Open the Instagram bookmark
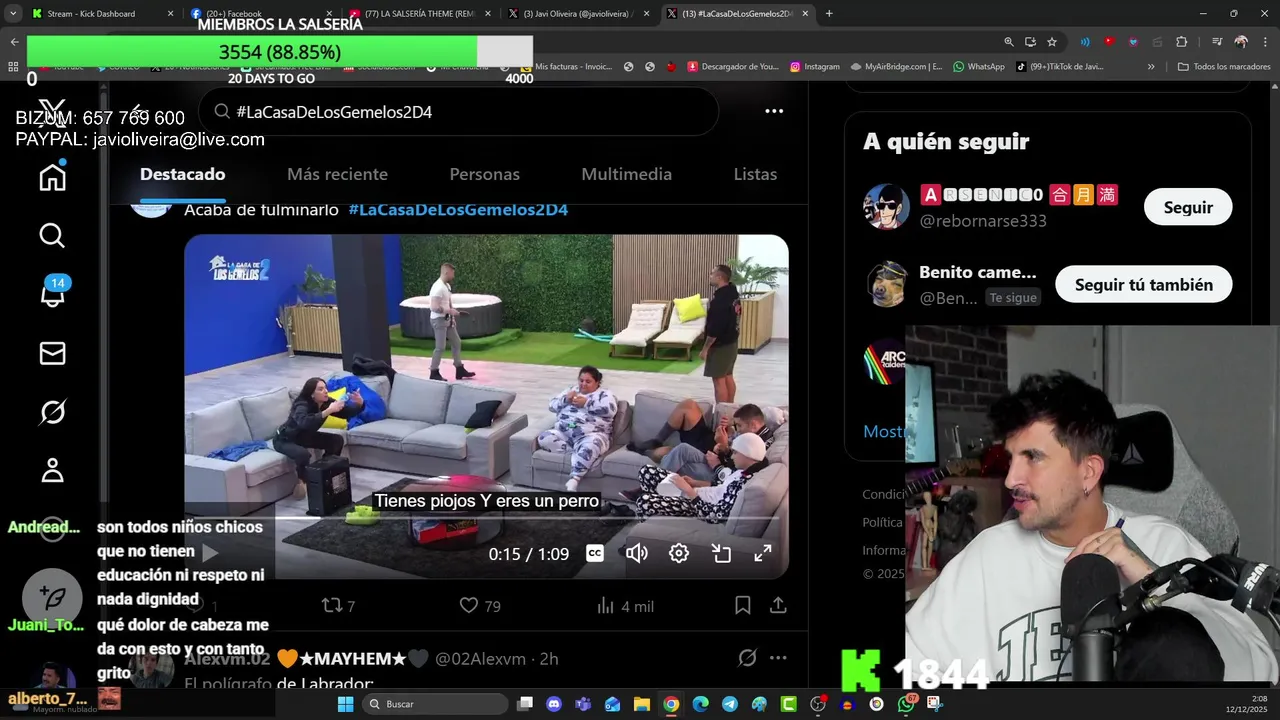 click(x=815, y=67)
